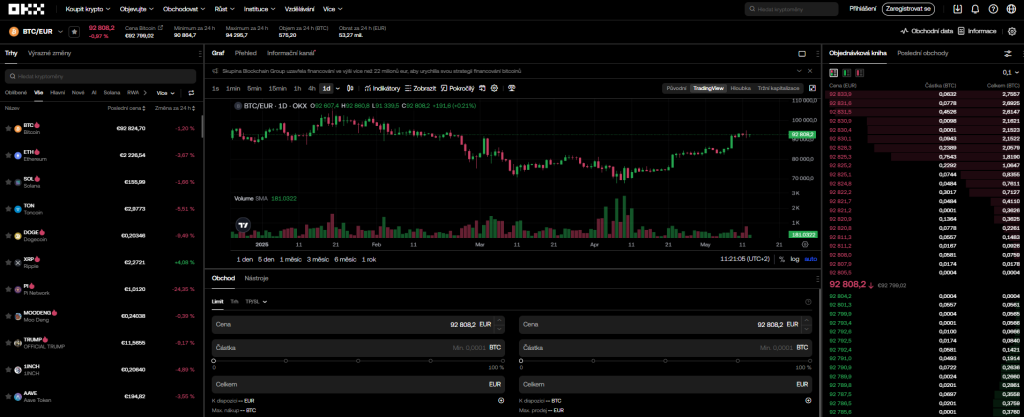Focus the left panel Hledat kryptoměny search field
The image size is (1024, 417).
[x=101, y=76]
